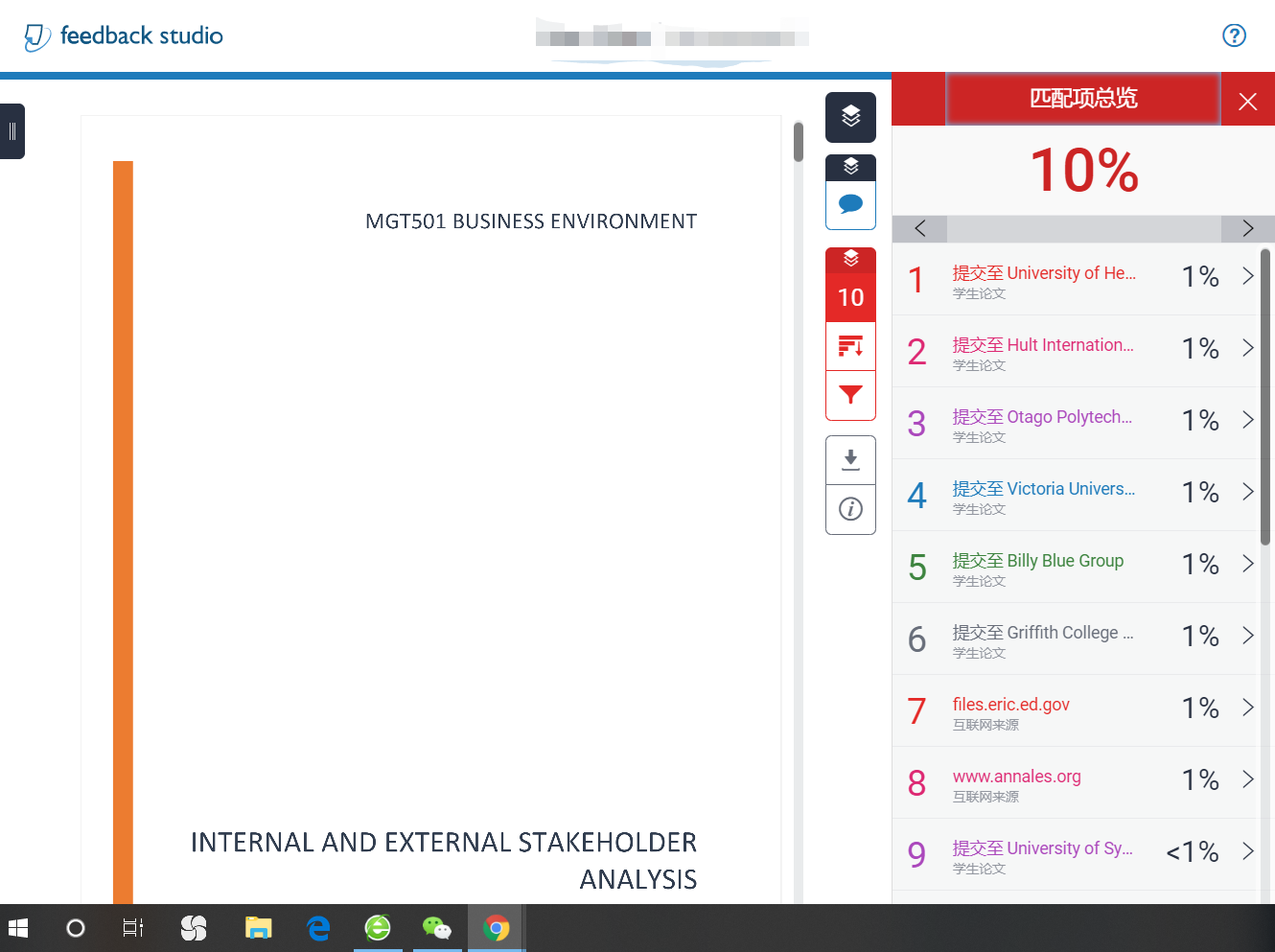Expand source 1 University of He... details
1275x952 pixels.
coord(1247,276)
